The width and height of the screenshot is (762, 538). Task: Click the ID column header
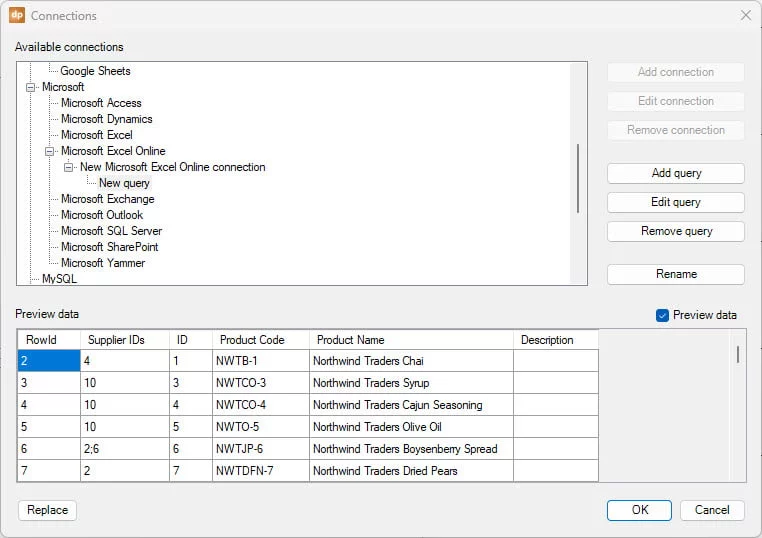coord(191,340)
